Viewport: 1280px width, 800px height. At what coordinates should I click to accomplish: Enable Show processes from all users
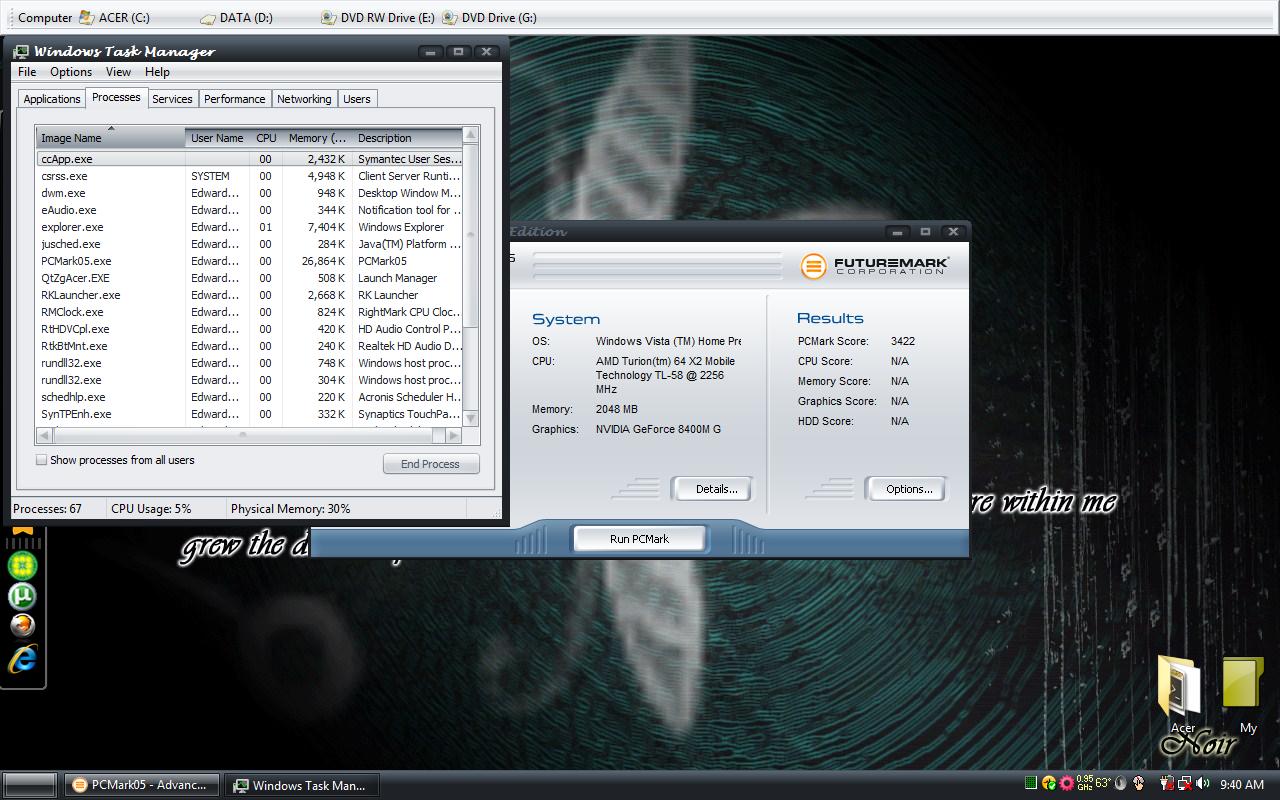[x=41, y=460]
